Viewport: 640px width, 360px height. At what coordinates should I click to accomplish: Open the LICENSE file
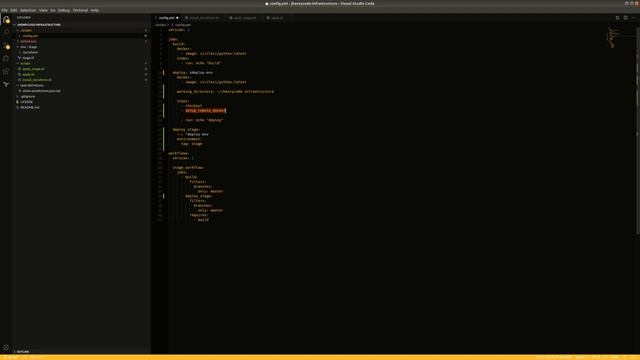82,102
